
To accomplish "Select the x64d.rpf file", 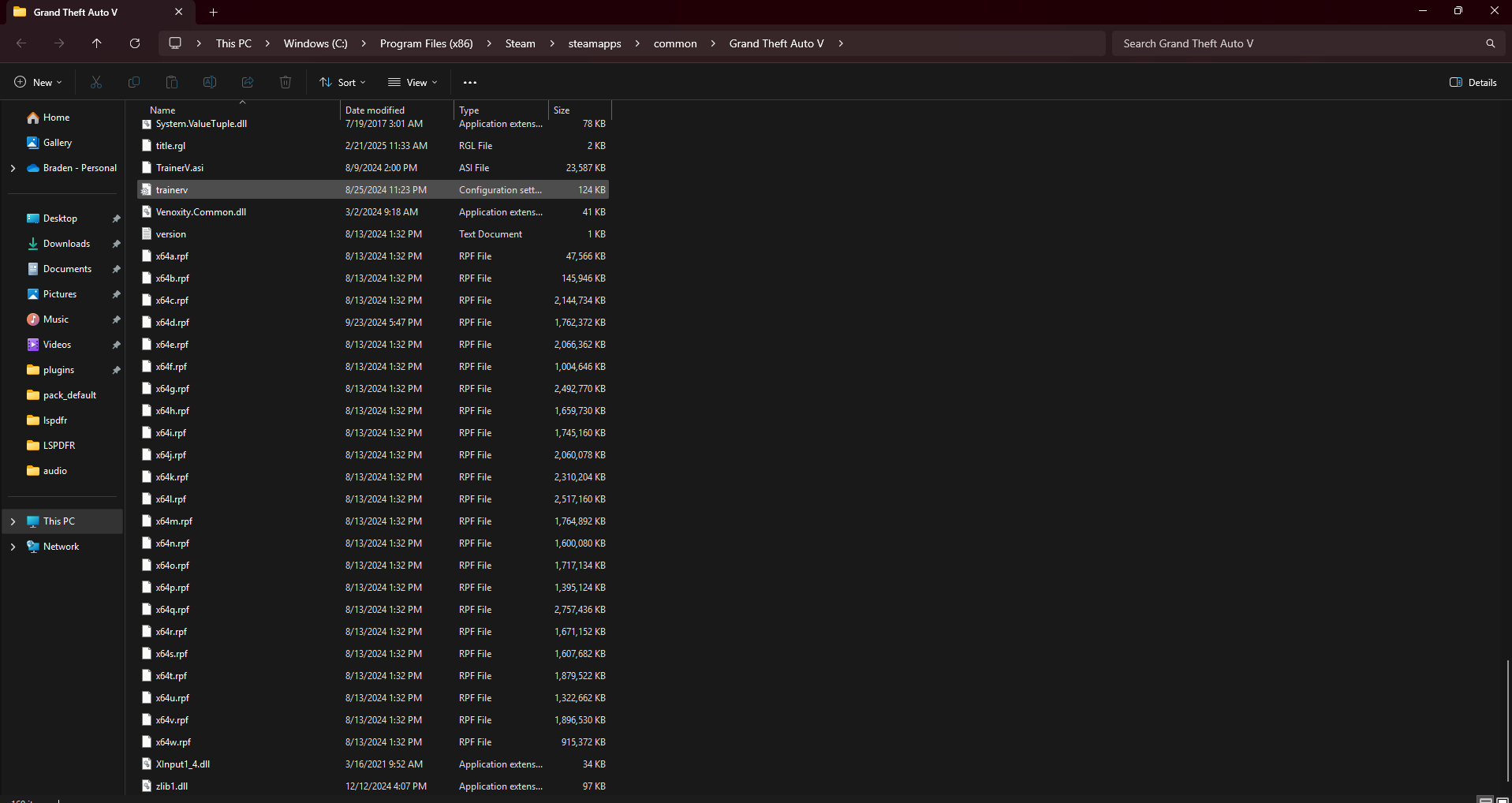I will click(x=373, y=323).
